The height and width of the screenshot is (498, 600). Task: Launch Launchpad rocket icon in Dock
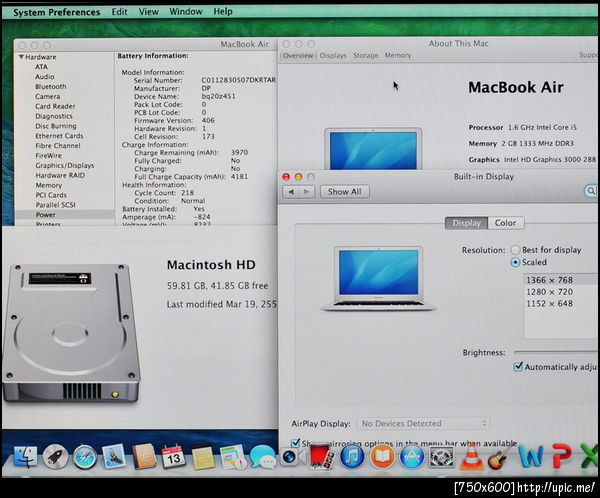point(55,456)
